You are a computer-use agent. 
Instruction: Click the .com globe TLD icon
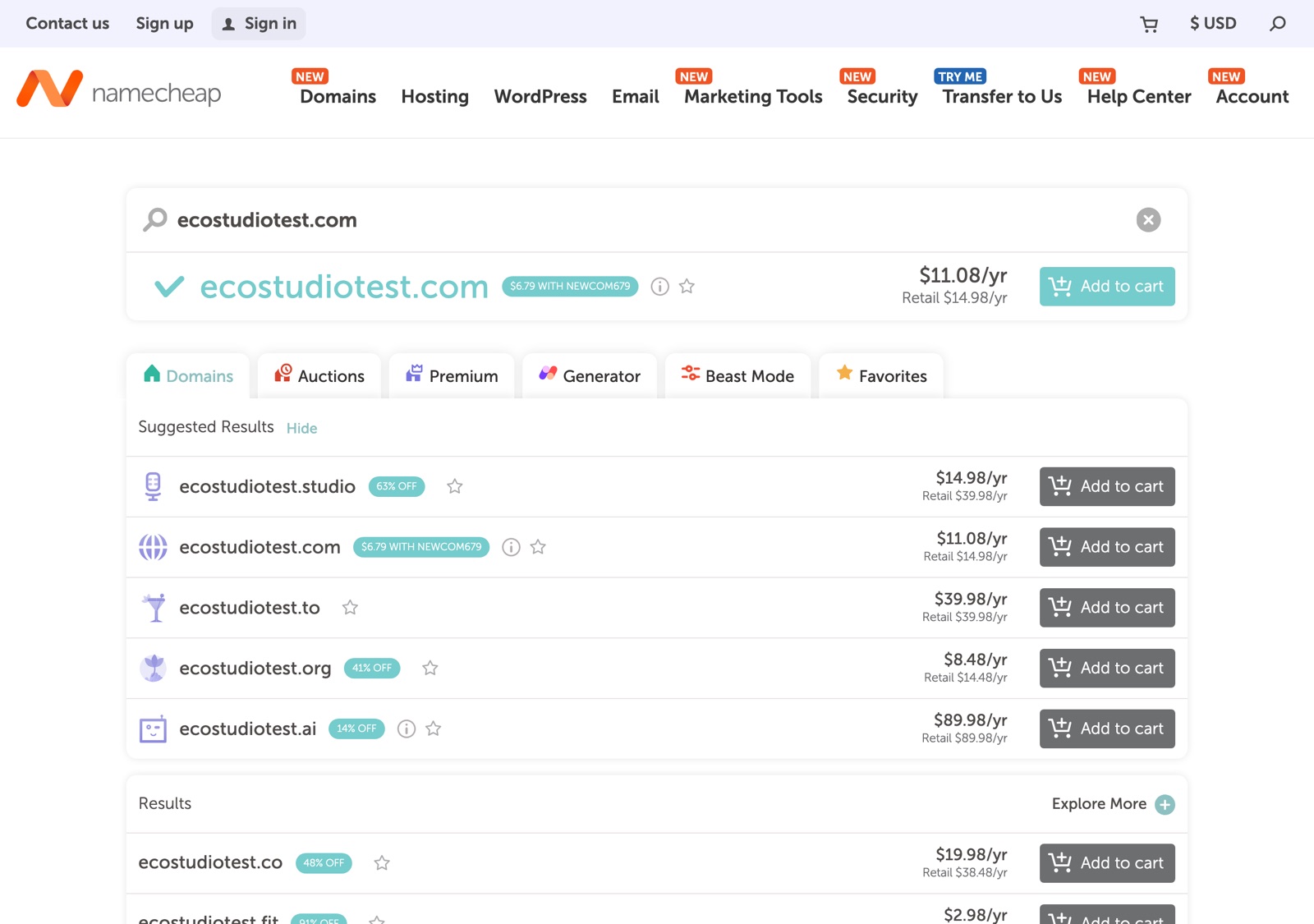(153, 547)
